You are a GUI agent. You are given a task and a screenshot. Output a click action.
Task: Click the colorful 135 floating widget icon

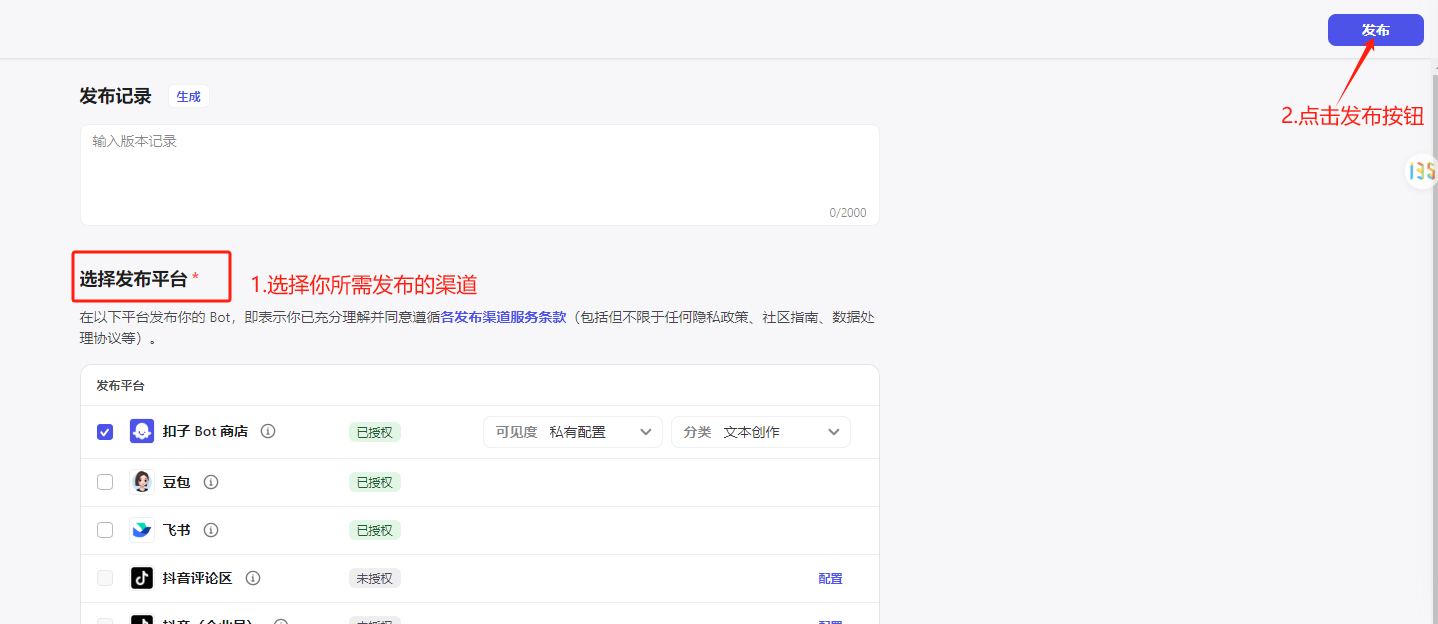tap(1421, 171)
